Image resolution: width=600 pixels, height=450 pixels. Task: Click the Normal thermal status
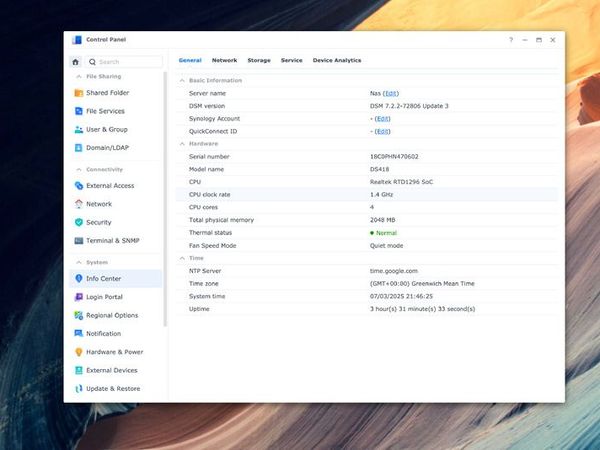(x=383, y=233)
